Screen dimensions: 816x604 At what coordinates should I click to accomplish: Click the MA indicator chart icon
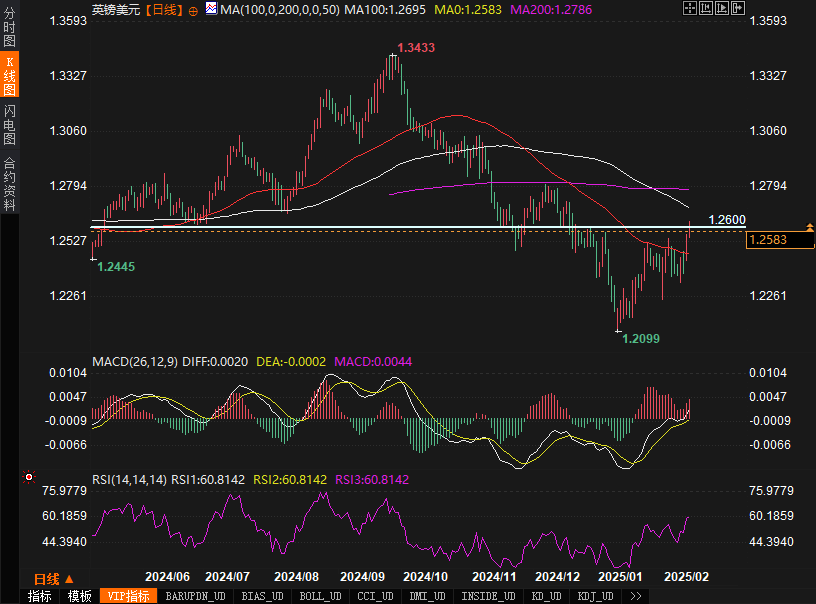[x=211, y=9]
